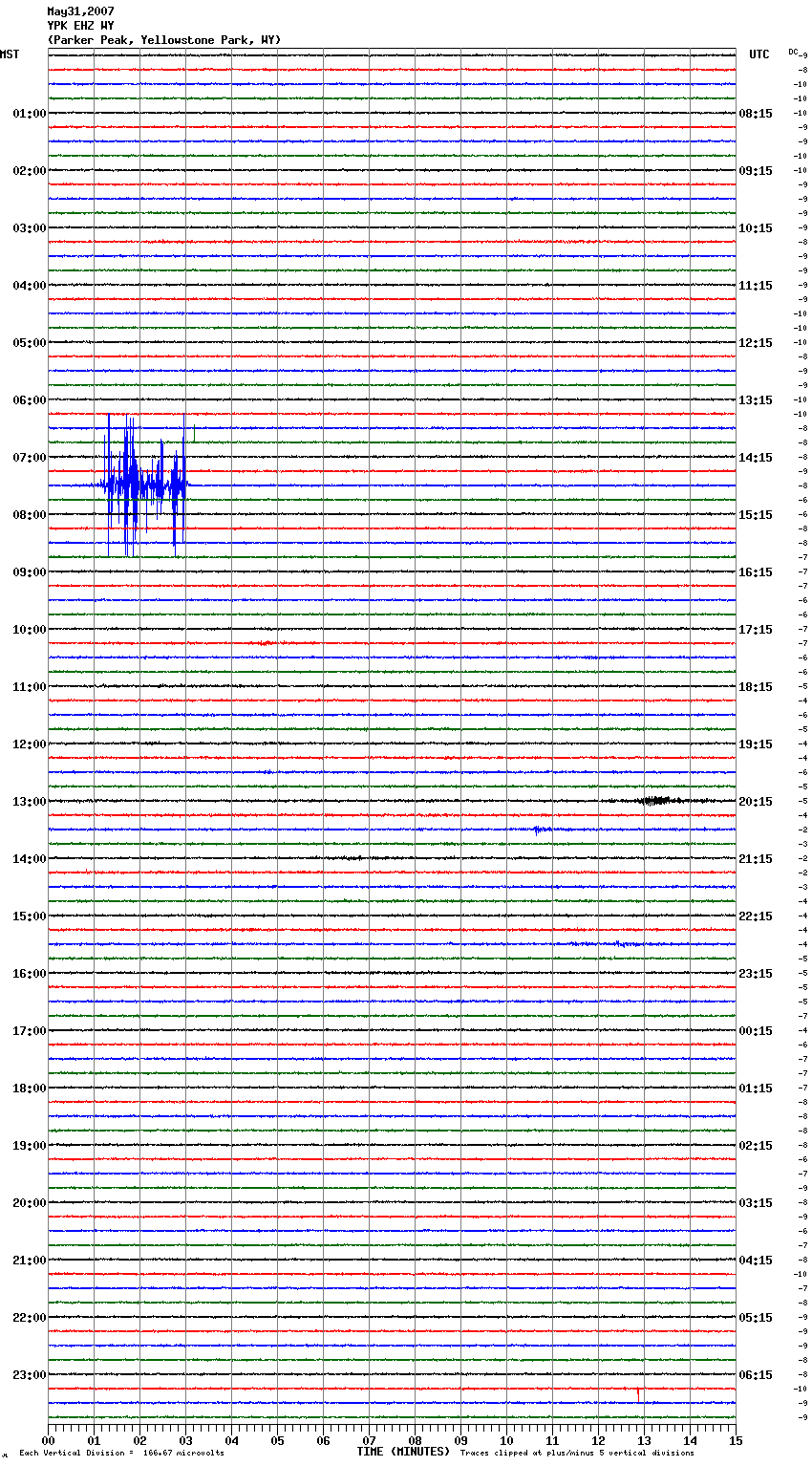This screenshot has height=1466, width=812.
Task: Click the 12:00 MST time label
Action: [x=30, y=744]
